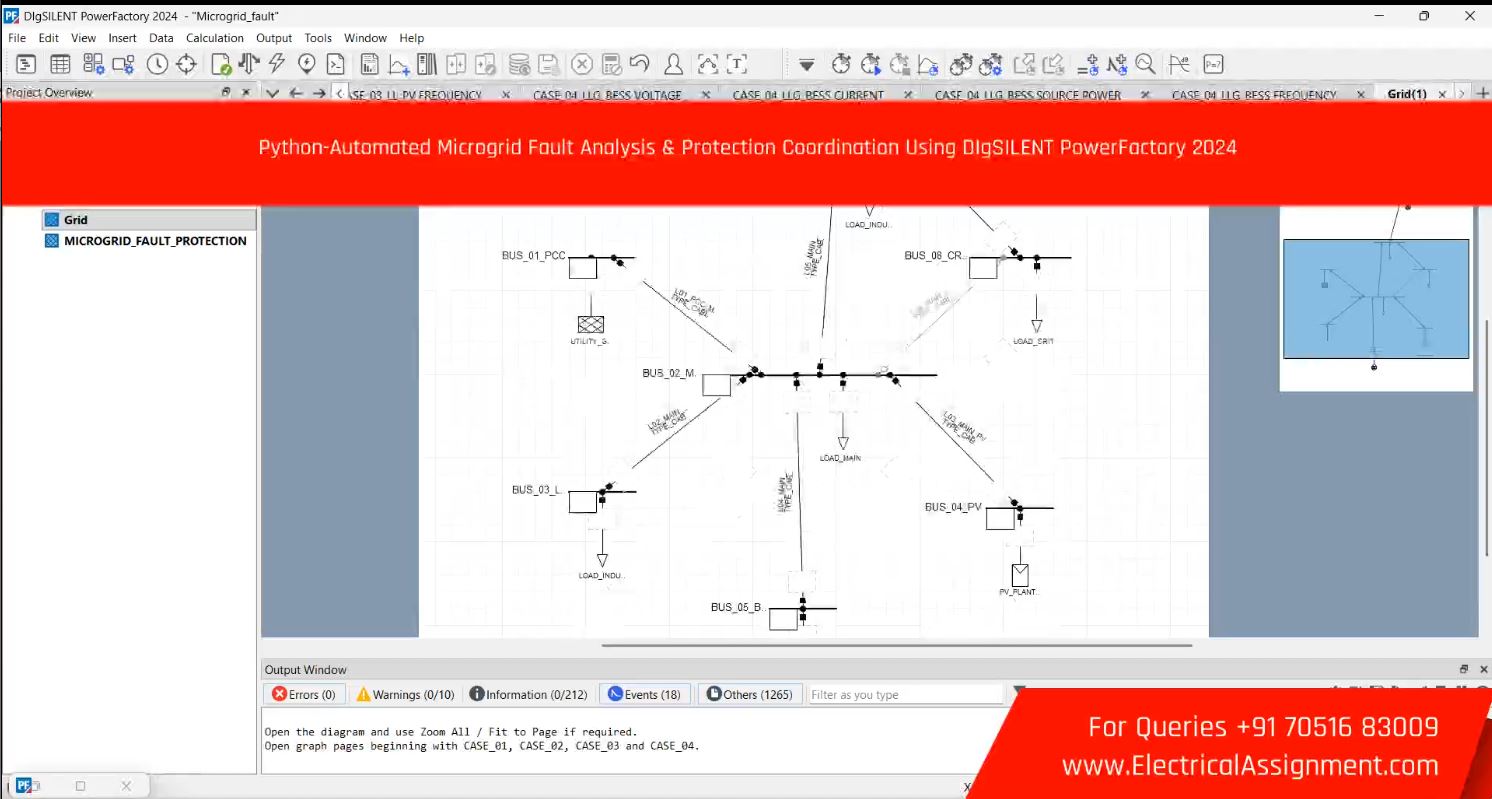1492x799 pixels.
Task: Click the Edit Simulation Events icon with plus
Action: coord(1088,64)
